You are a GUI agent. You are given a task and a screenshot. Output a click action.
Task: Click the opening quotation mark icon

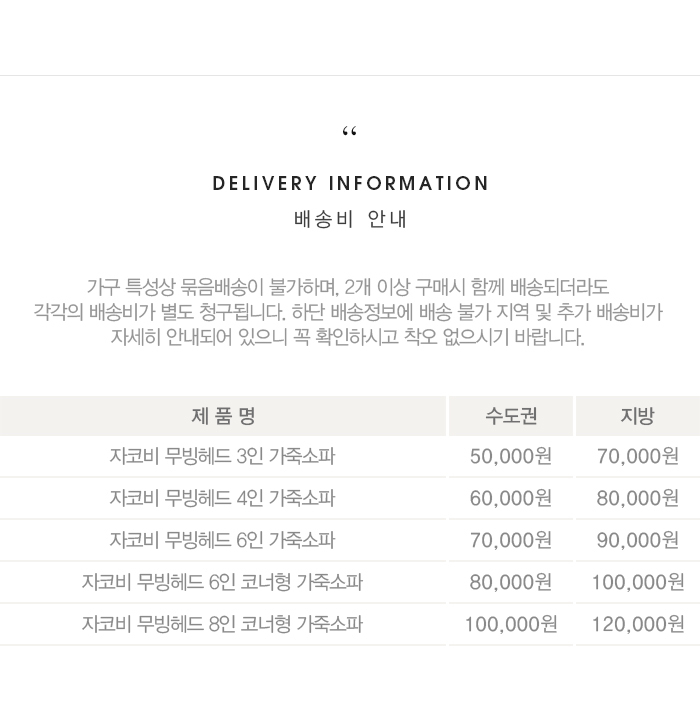tap(349, 133)
